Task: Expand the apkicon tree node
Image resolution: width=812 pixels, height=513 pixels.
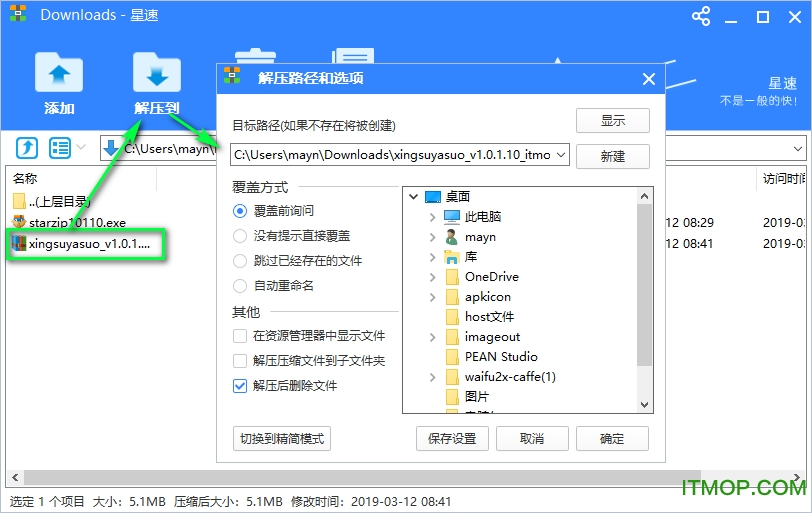Action: pyautogui.click(x=433, y=297)
